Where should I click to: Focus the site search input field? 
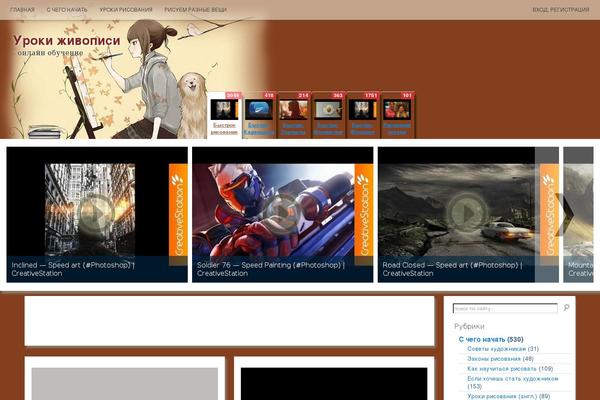[x=505, y=308]
